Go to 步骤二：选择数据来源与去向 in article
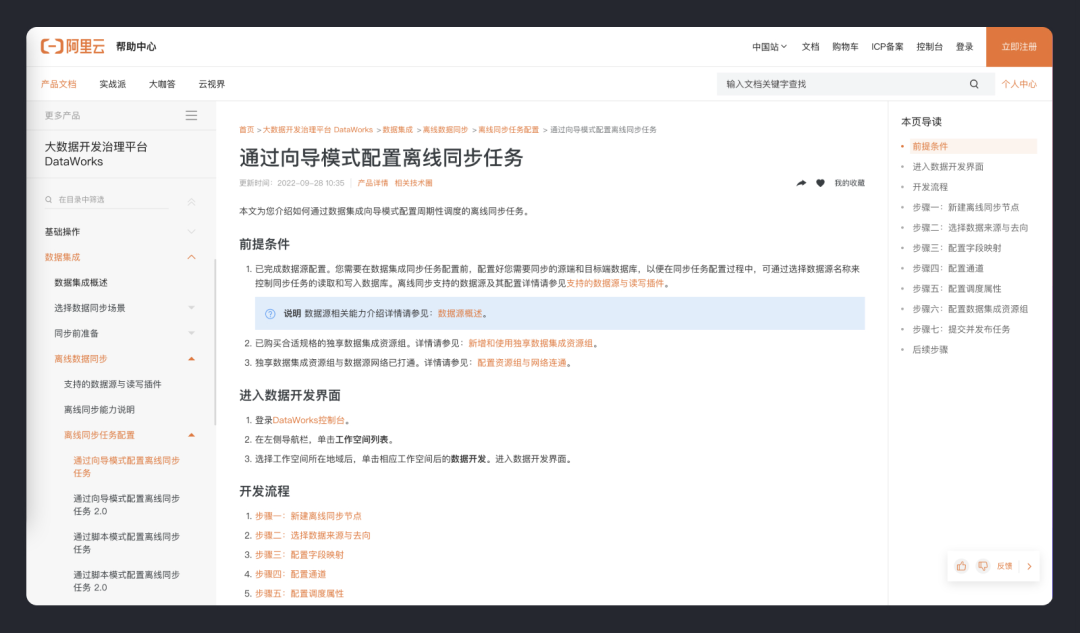This screenshot has height=633, width=1080. 313,535
